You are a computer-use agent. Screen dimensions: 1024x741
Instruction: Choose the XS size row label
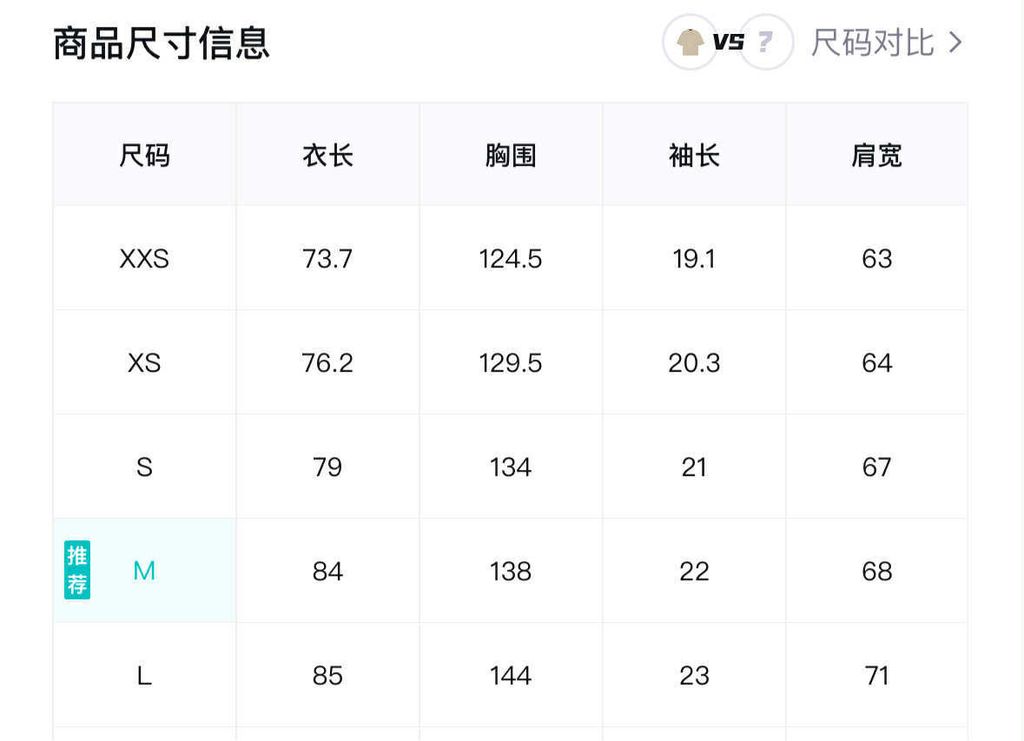(144, 363)
